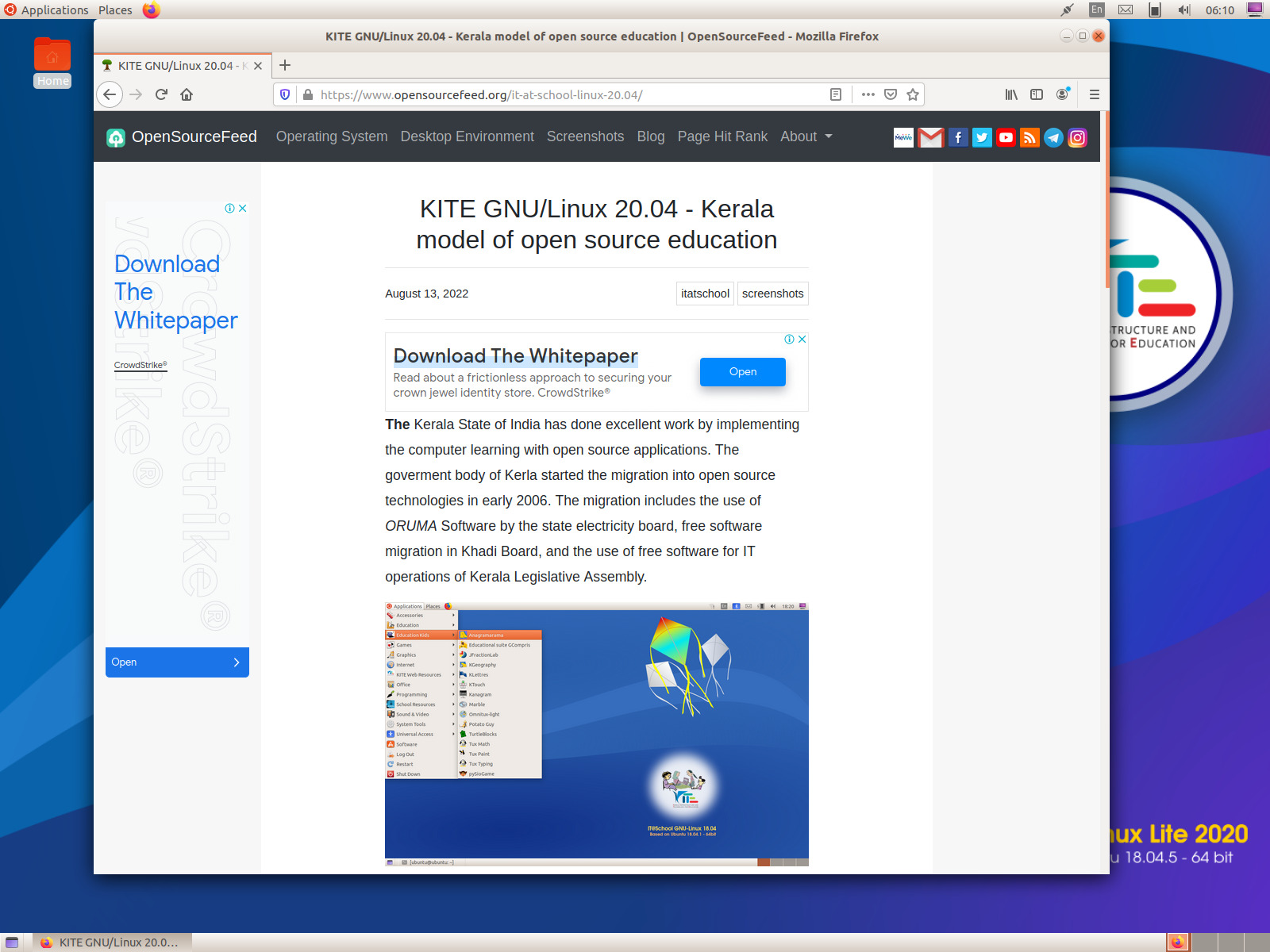Open the page actions three-dot menu

[868, 94]
